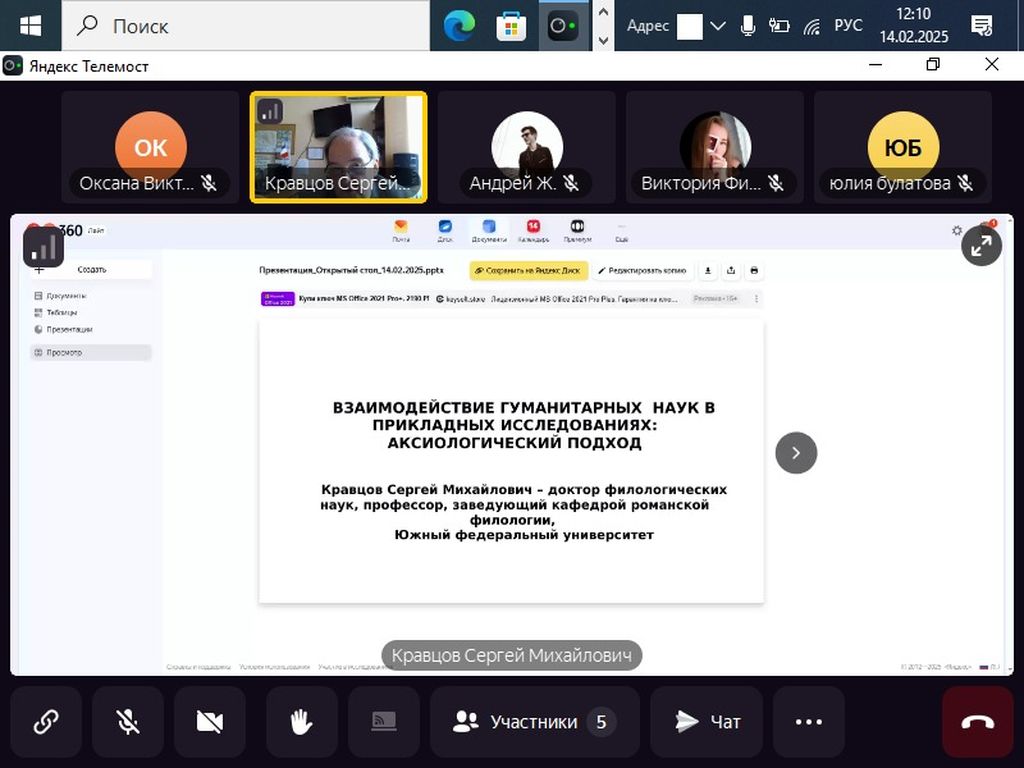Click the Адрес toolbar input field
The height and width of the screenshot is (768, 1024).
pos(690,27)
